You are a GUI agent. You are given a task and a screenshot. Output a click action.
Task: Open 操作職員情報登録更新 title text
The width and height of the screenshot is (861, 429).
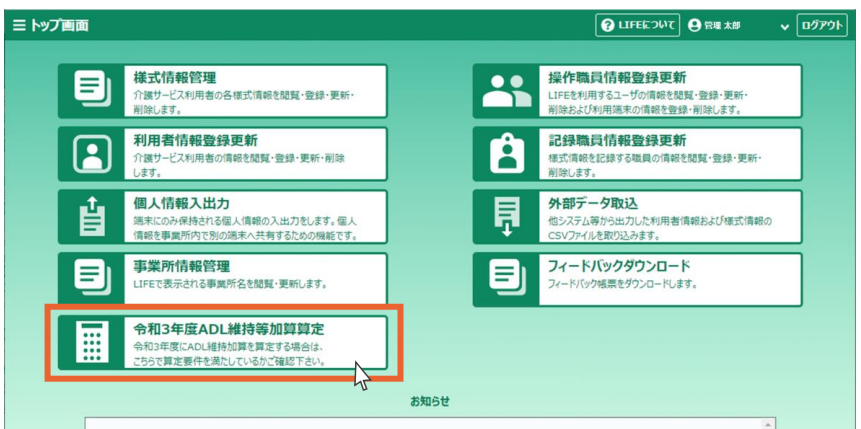pyautogui.click(x=617, y=78)
